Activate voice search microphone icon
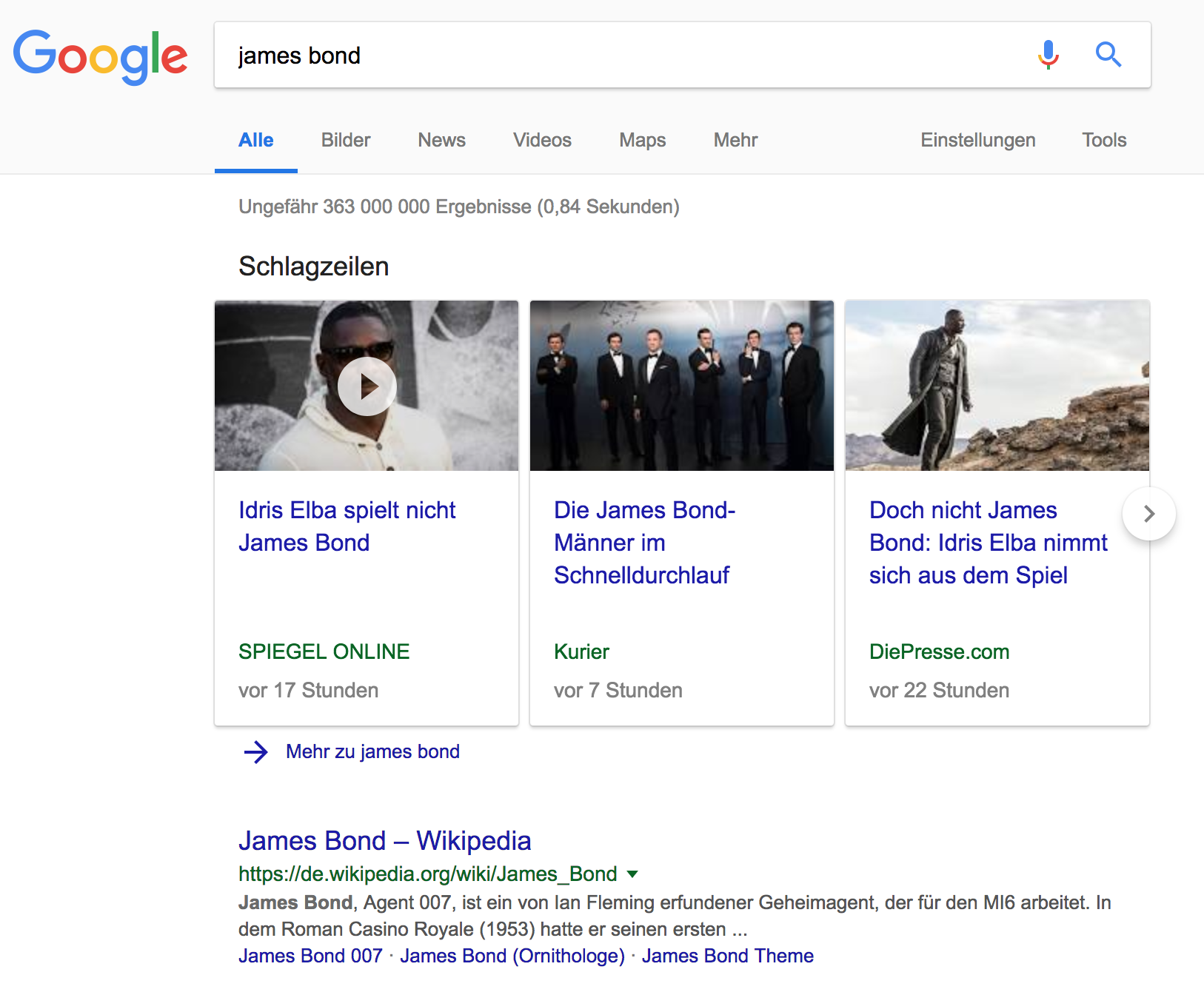Screen dimensions: 1204x995 (1048, 55)
